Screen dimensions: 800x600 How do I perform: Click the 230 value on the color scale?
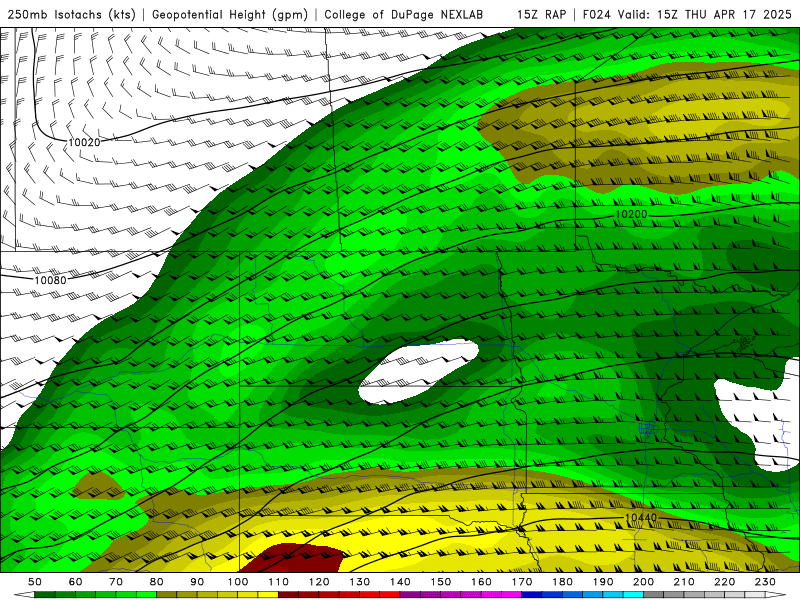765,582
